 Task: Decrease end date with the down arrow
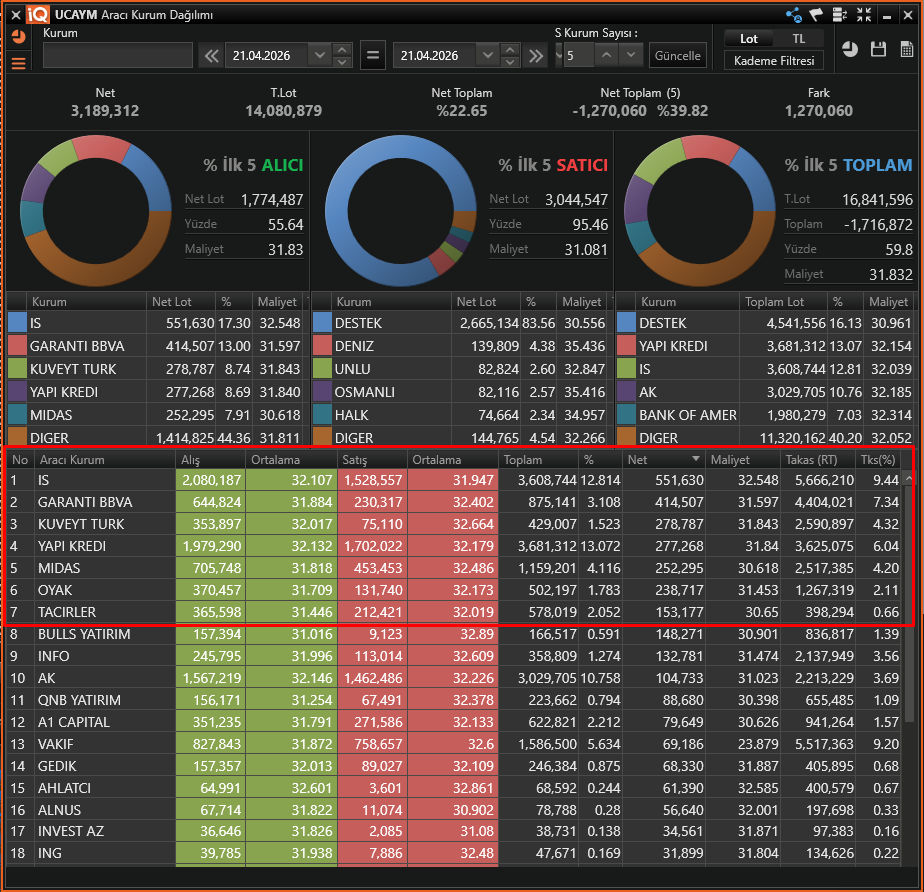point(510,62)
